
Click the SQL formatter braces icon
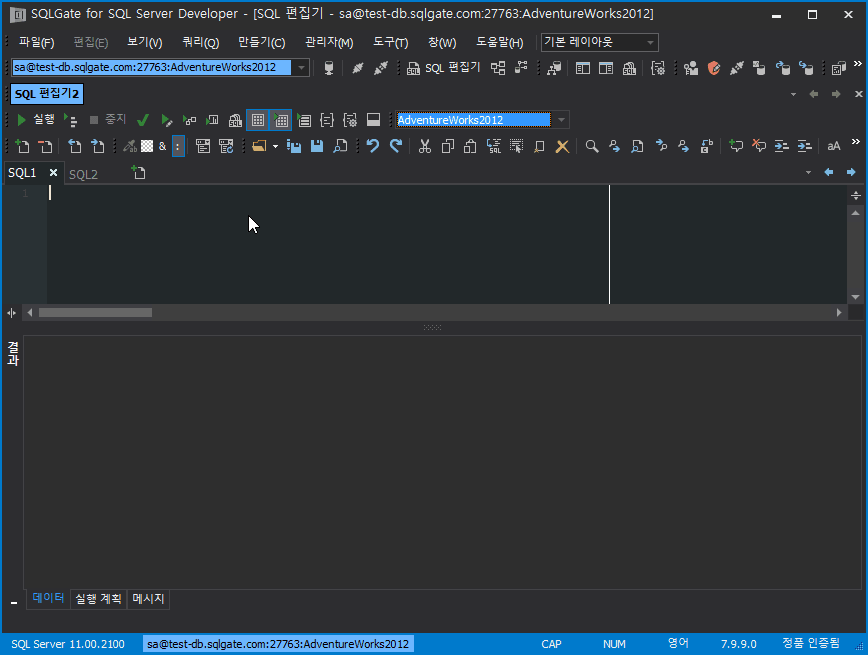(327, 120)
